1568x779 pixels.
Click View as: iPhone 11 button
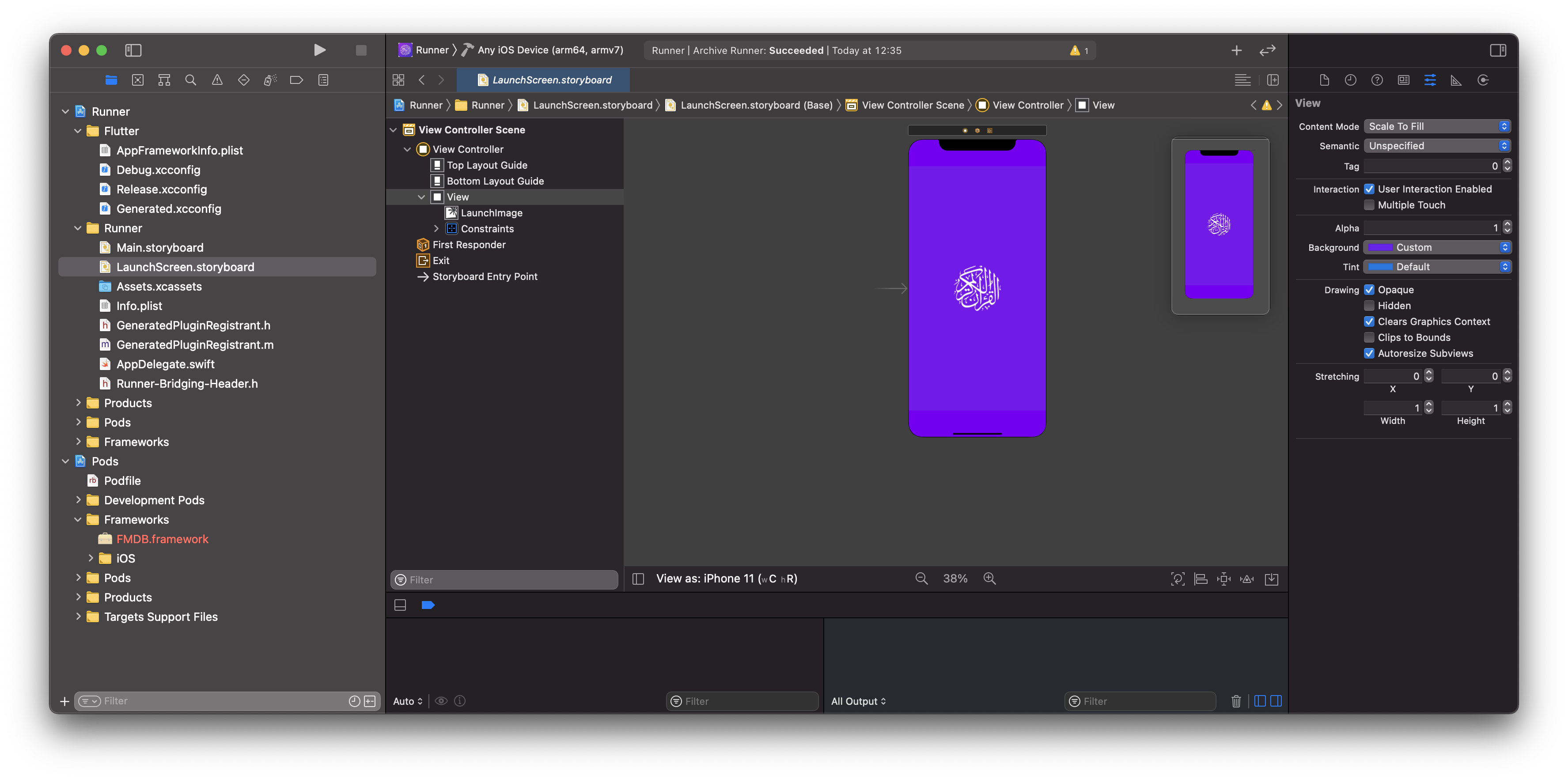click(726, 579)
